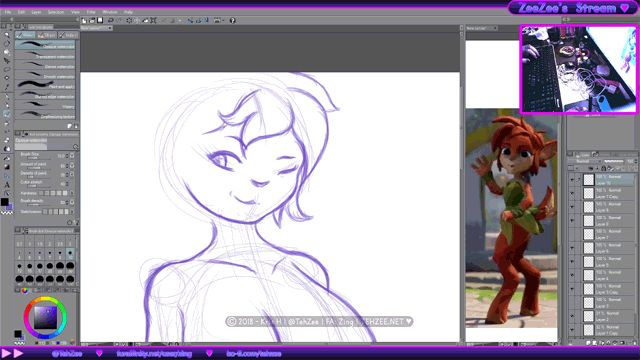Screen dimensions: 640x360
Task: Click the Scale/Transform toolbar icon
Action: click(153, 20)
